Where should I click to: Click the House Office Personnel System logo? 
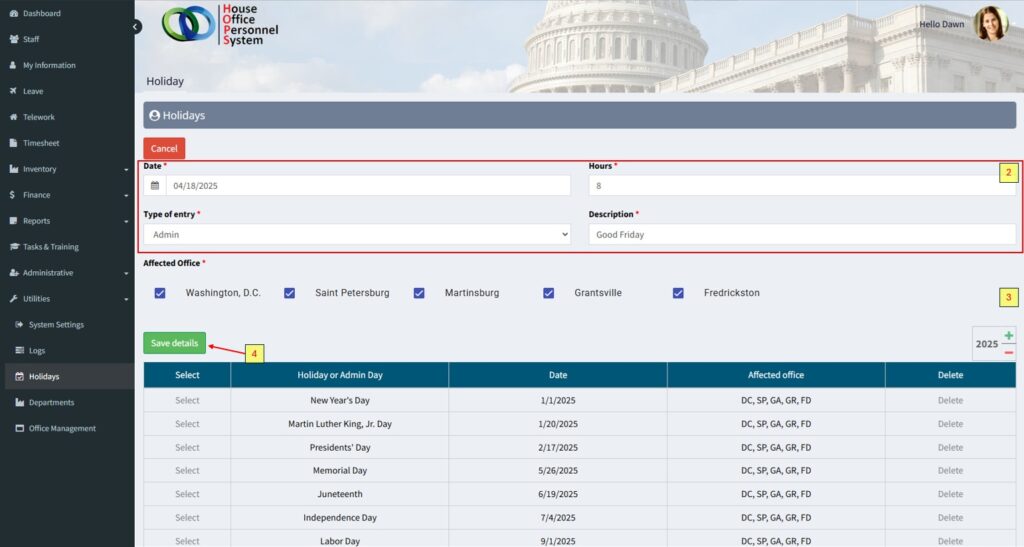[x=220, y=25]
